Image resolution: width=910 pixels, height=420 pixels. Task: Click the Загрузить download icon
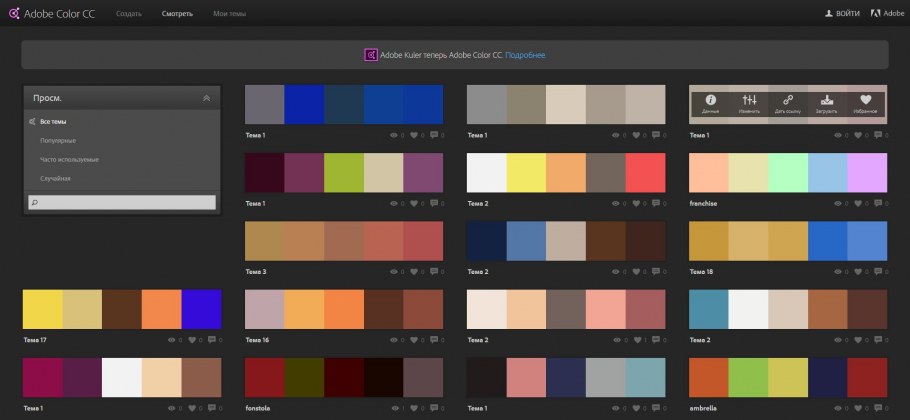pos(827,100)
